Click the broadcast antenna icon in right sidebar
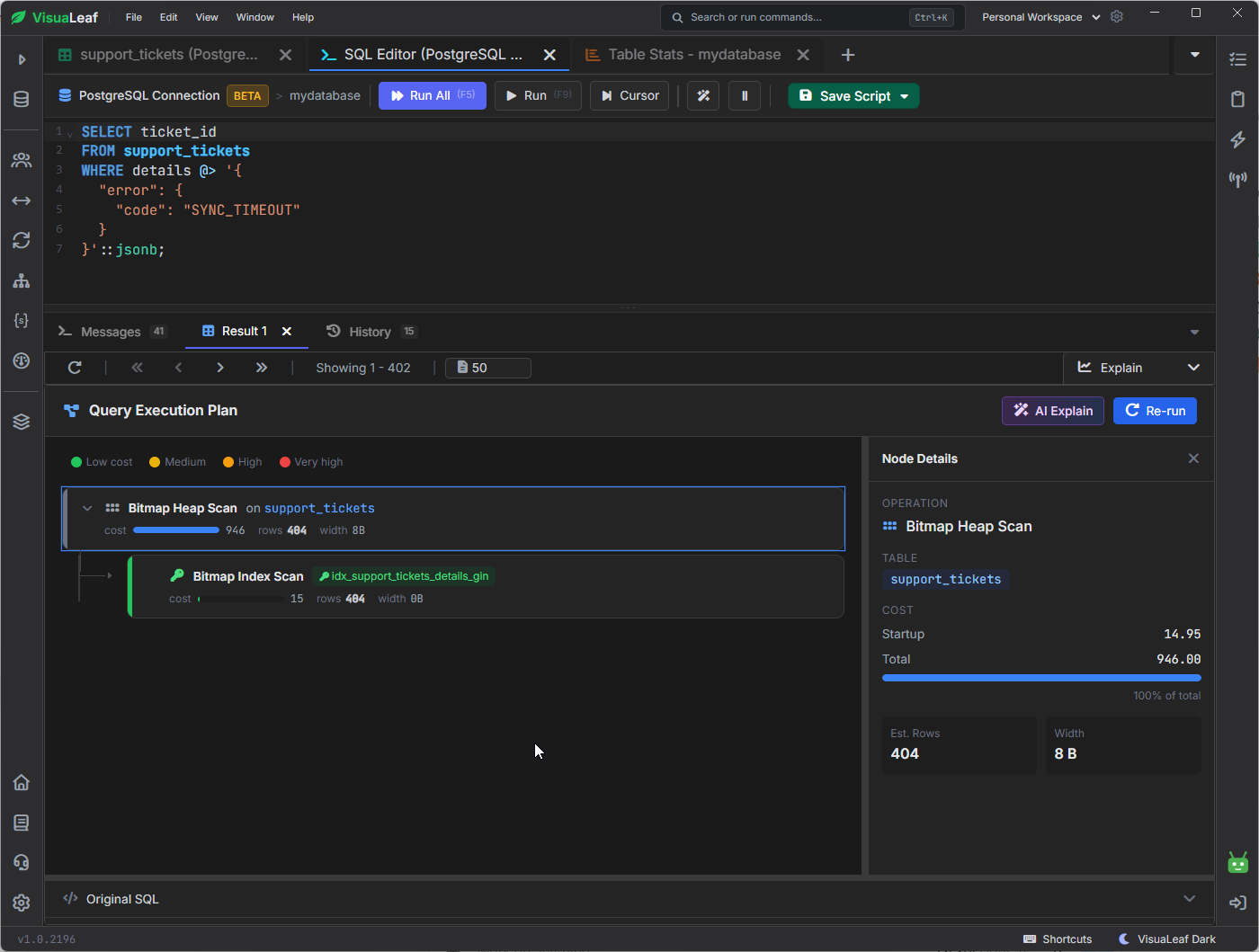The height and width of the screenshot is (952, 1259). click(x=1238, y=179)
